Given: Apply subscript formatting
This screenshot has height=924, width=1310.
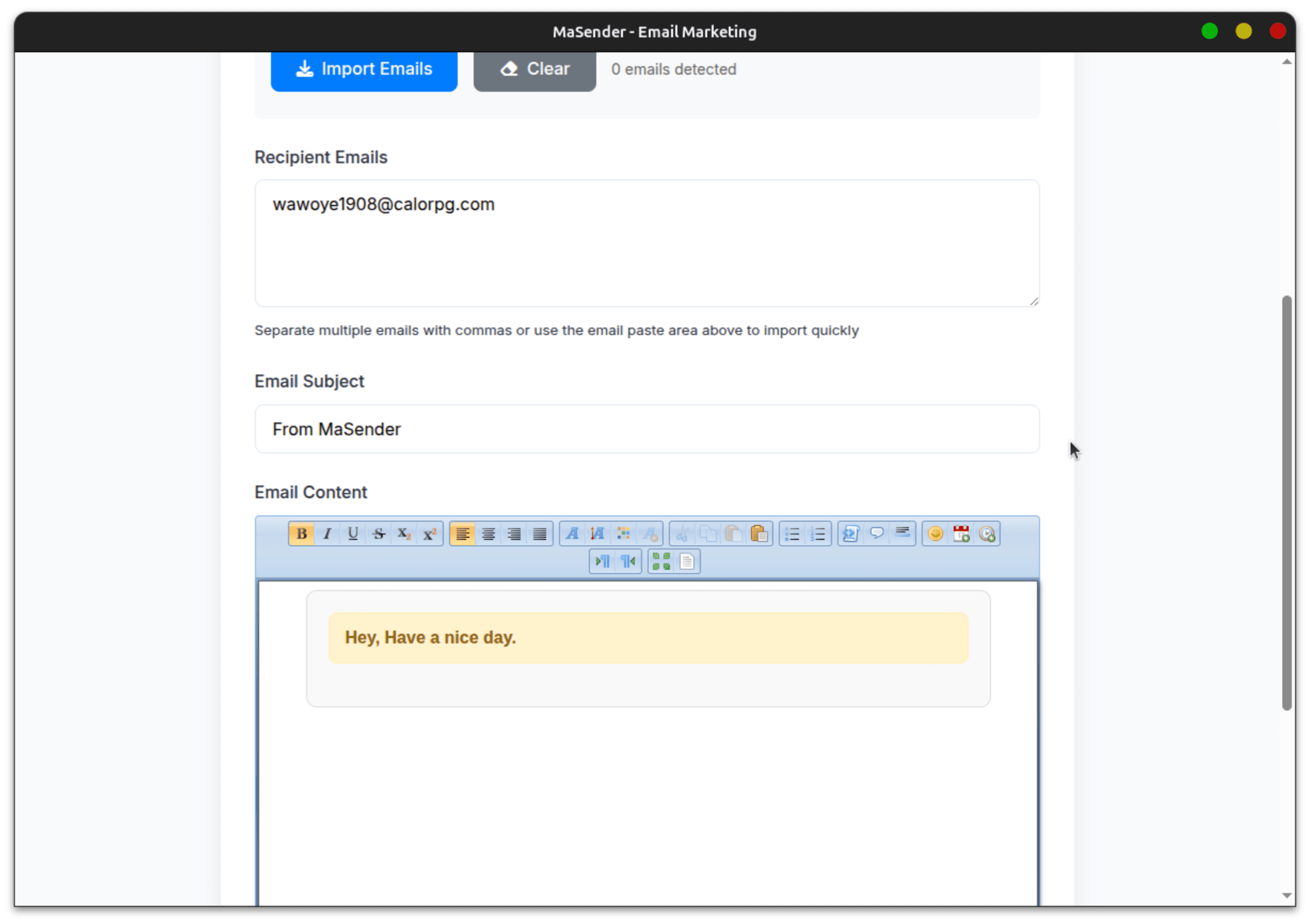Looking at the screenshot, I should 404,534.
